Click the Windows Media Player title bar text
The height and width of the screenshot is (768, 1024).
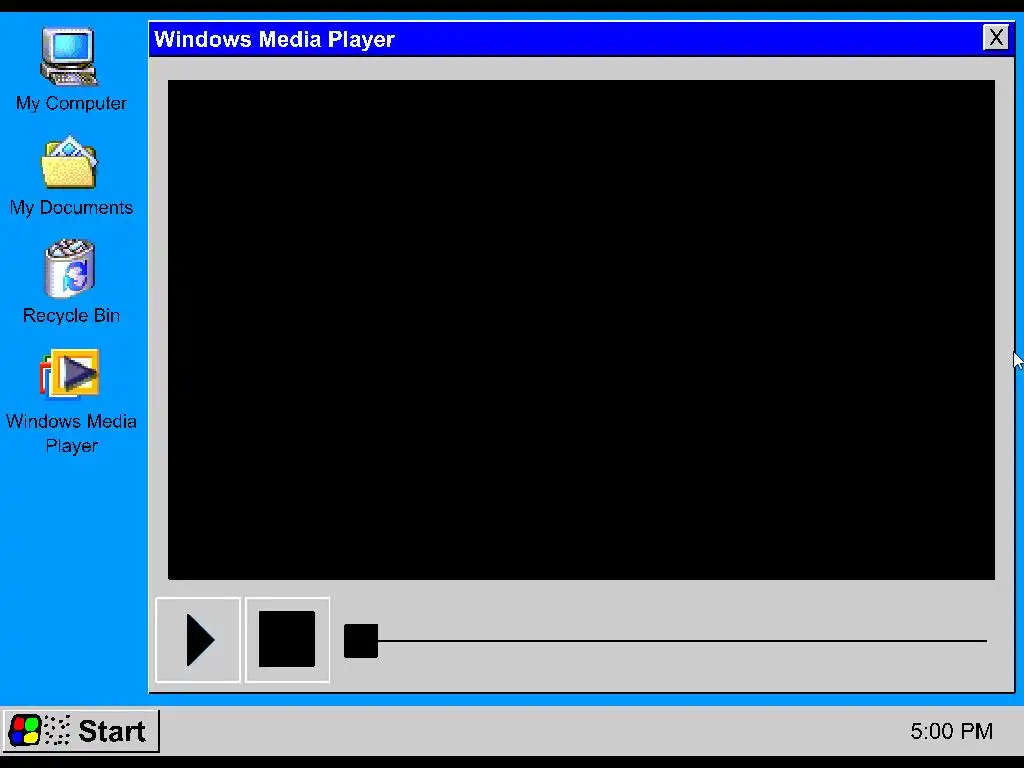(x=274, y=39)
